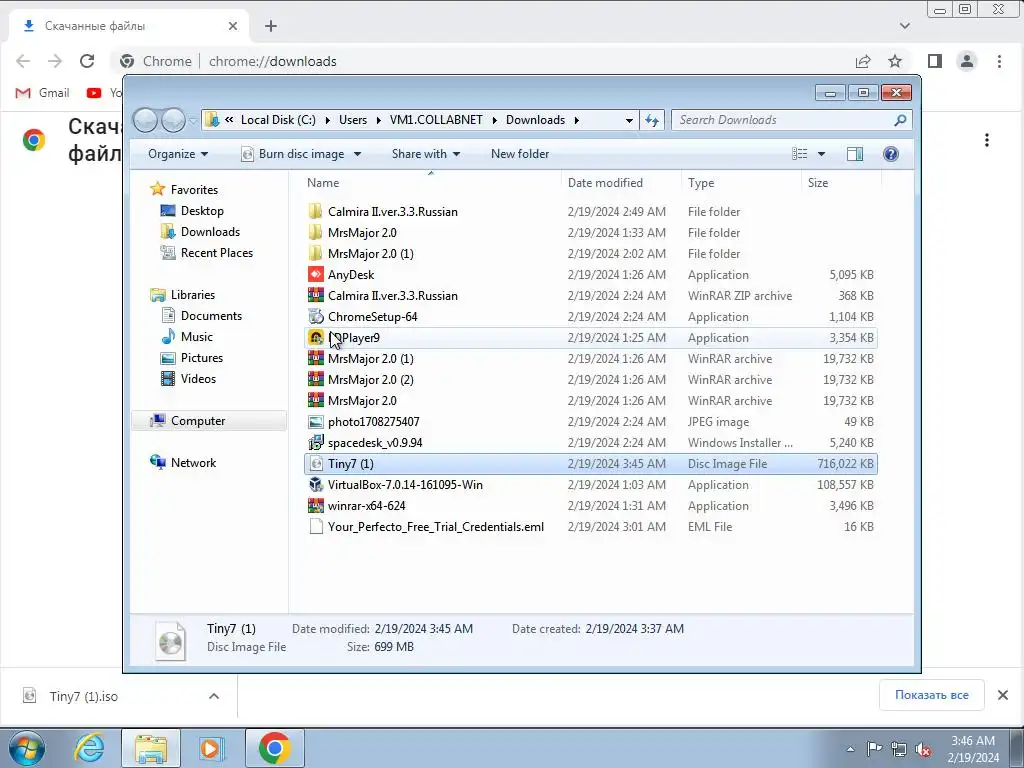Launch Internet Explorer from taskbar
The height and width of the screenshot is (768, 1024).
point(89,748)
